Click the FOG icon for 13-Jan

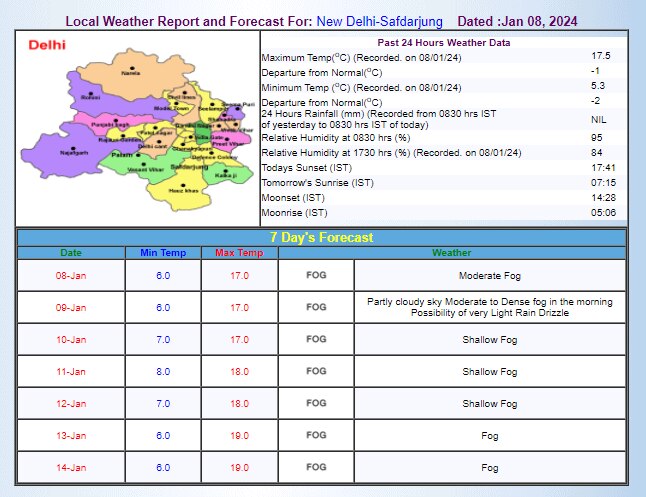[x=316, y=435]
